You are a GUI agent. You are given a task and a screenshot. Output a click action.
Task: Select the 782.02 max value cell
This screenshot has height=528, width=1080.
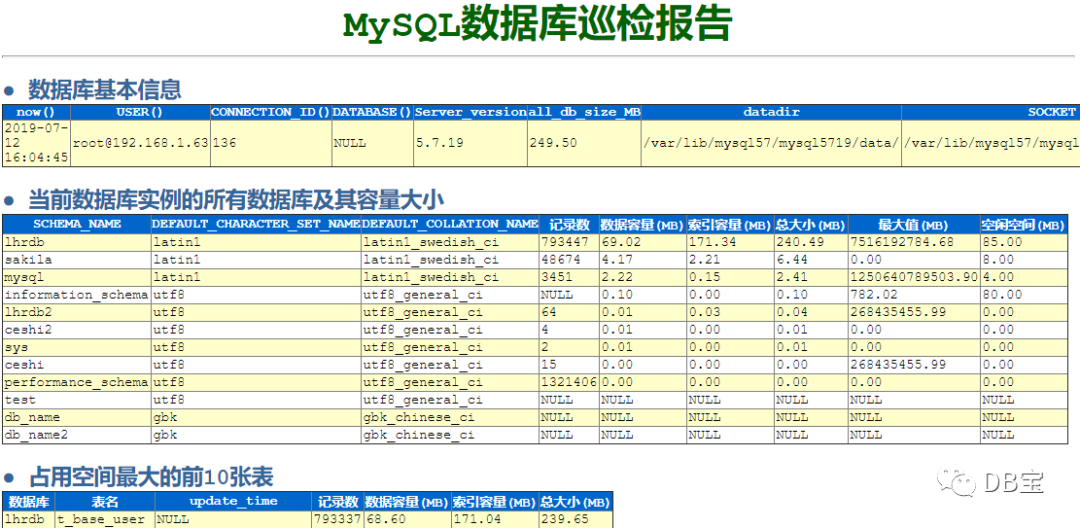point(913,295)
